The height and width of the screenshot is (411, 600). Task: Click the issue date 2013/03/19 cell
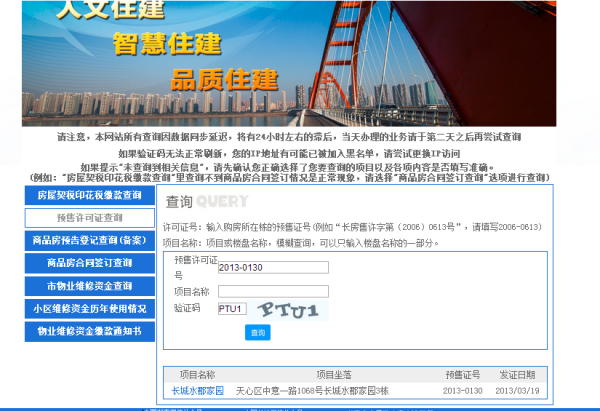click(517, 390)
